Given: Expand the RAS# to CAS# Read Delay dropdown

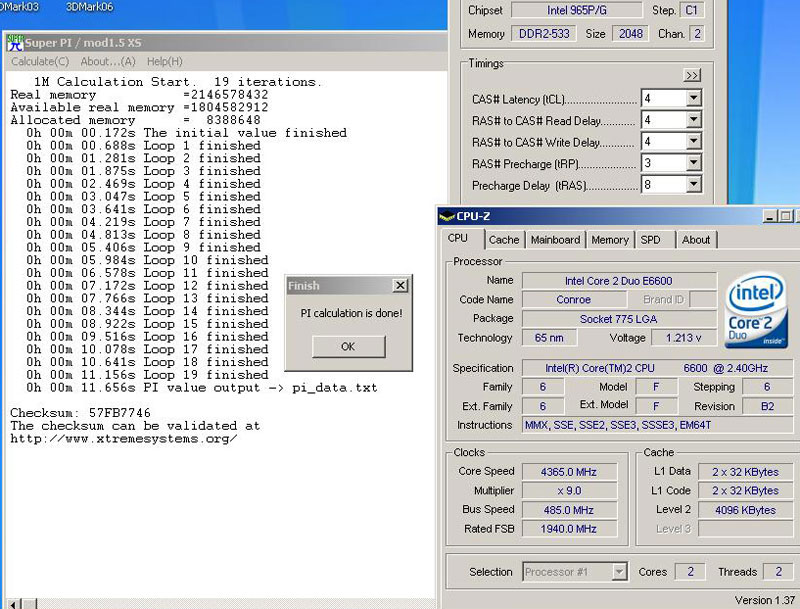Looking at the screenshot, I should 693,120.
